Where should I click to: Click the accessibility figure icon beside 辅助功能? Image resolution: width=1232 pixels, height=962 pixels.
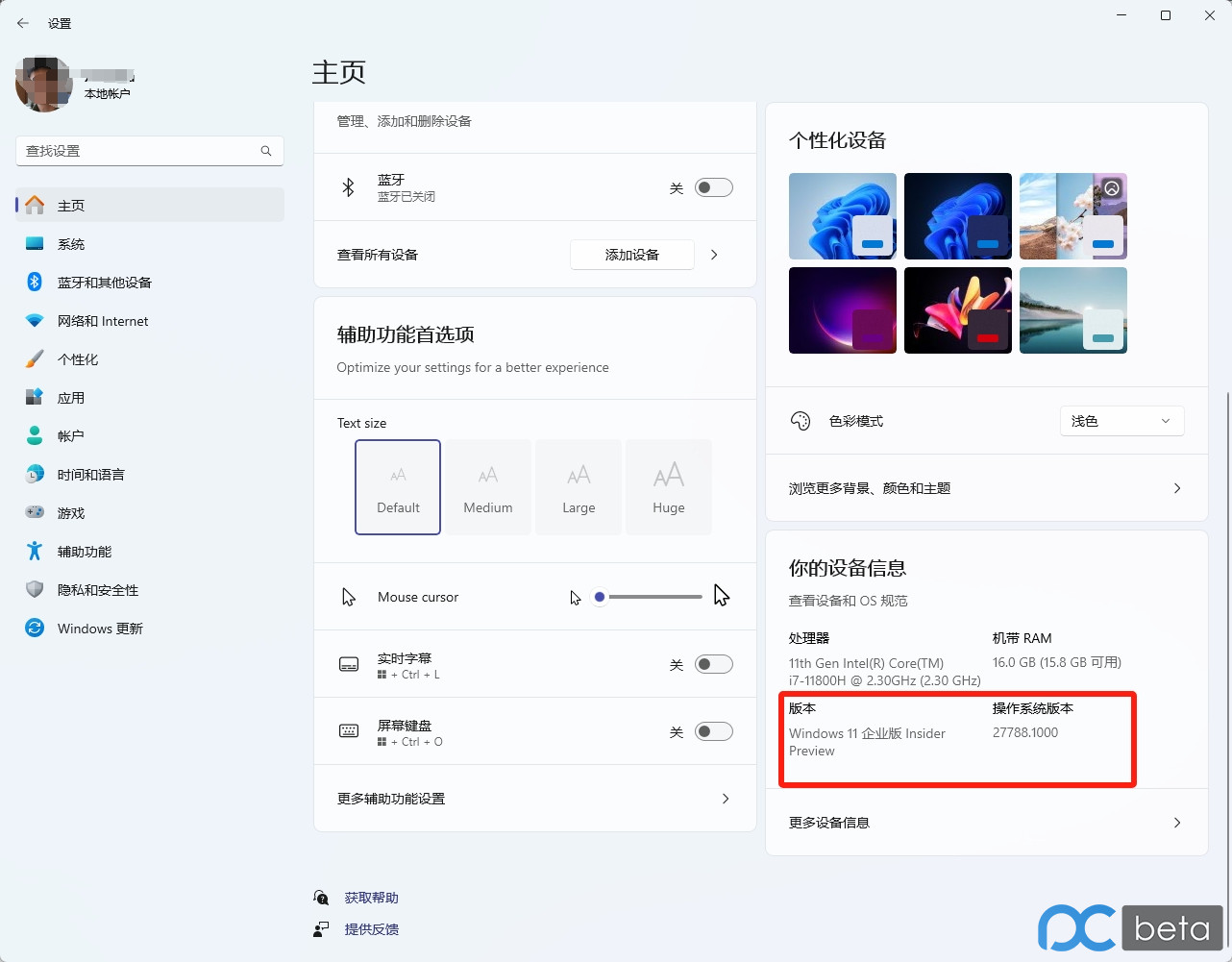click(x=35, y=551)
